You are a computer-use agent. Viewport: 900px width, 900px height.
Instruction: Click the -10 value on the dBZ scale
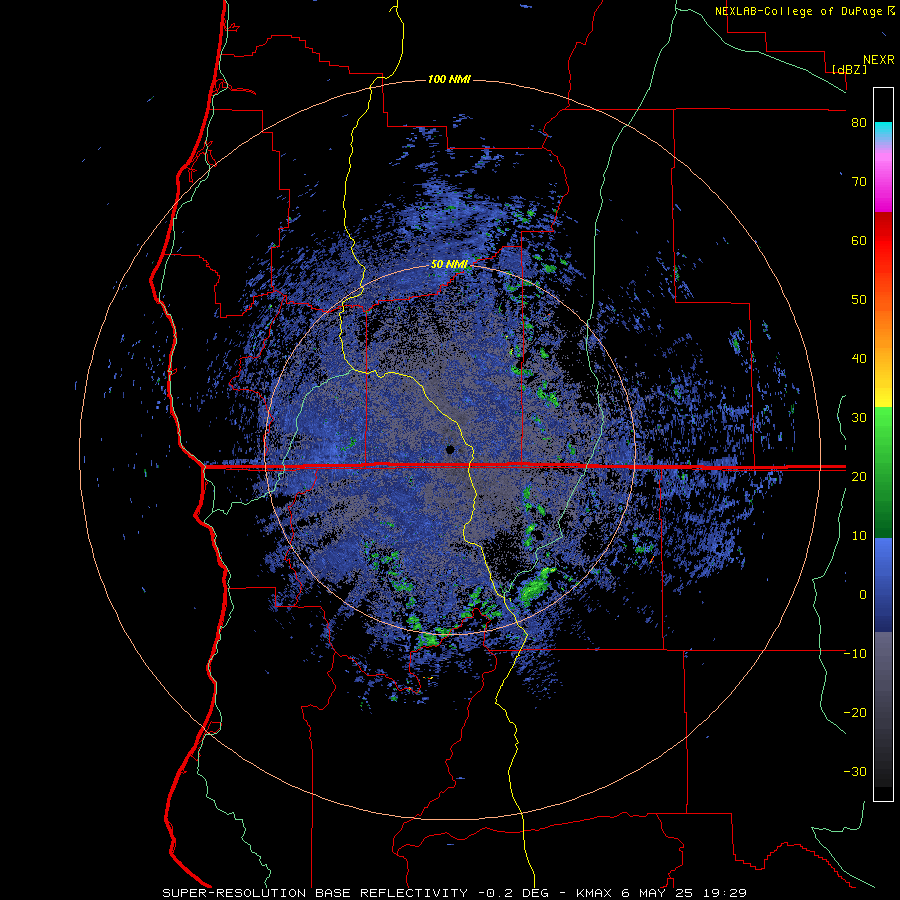[855, 654]
